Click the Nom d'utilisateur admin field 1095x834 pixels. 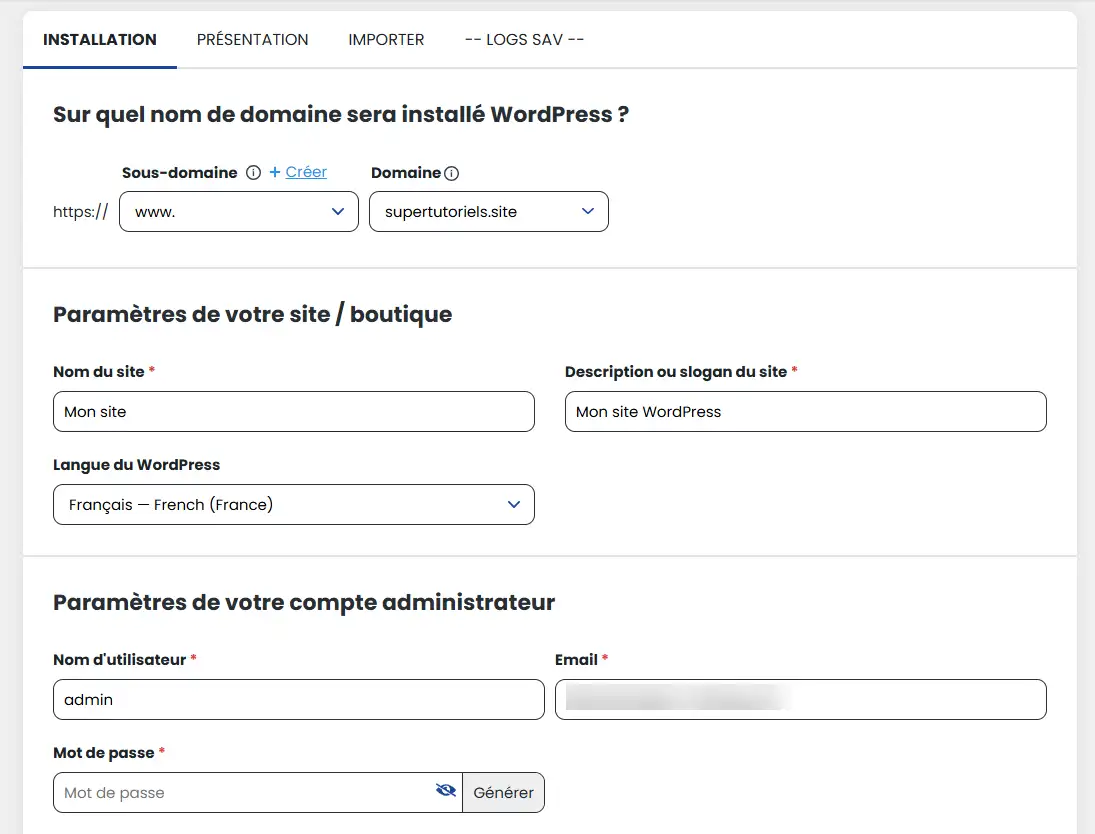click(299, 699)
